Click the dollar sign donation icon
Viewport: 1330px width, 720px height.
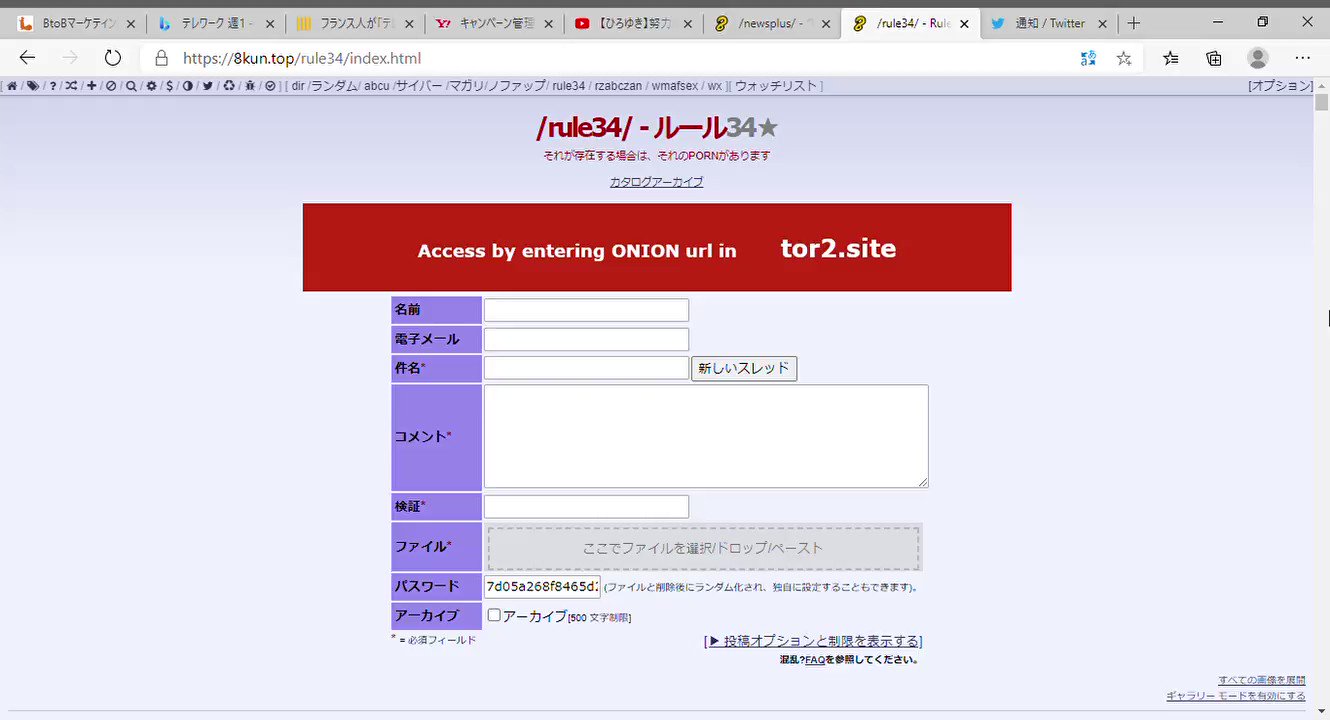coord(169,86)
